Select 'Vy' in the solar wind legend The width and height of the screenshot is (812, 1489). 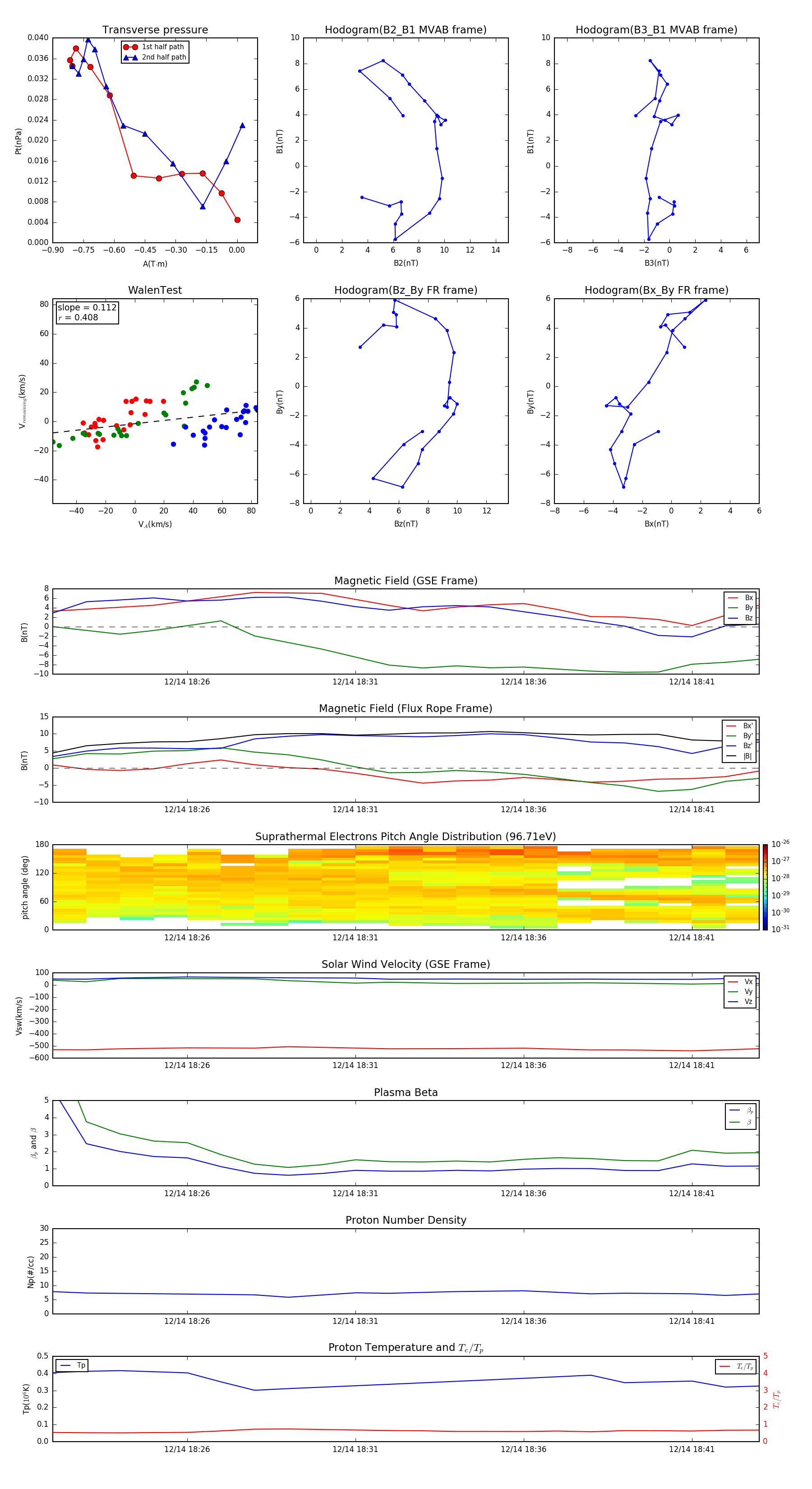pyautogui.click(x=740, y=991)
